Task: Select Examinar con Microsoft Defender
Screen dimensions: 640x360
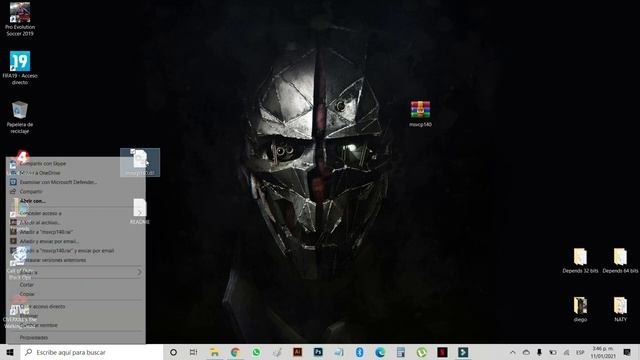Action: pos(76,182)
